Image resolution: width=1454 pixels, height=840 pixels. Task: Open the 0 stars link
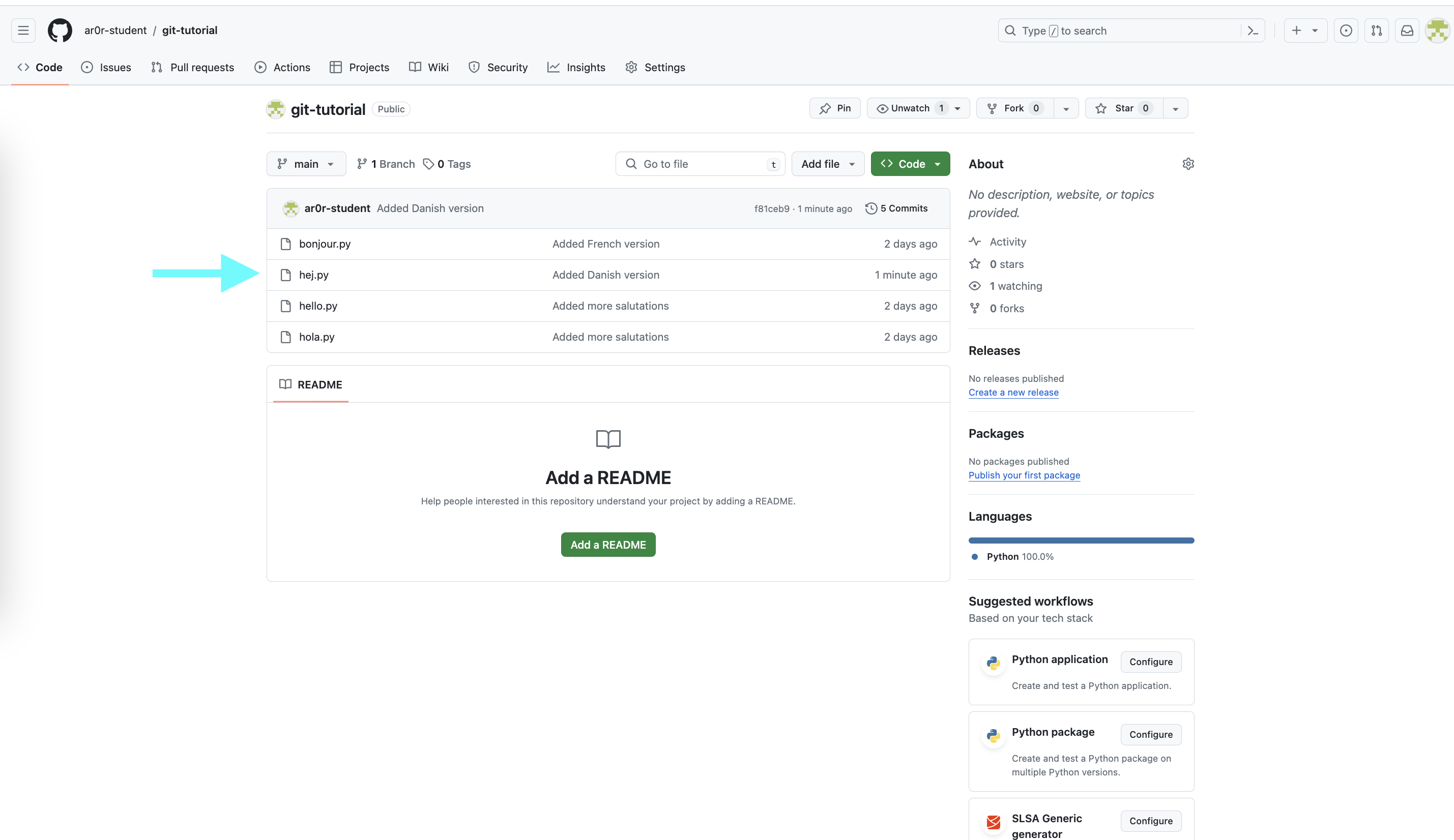click(997, 264)
